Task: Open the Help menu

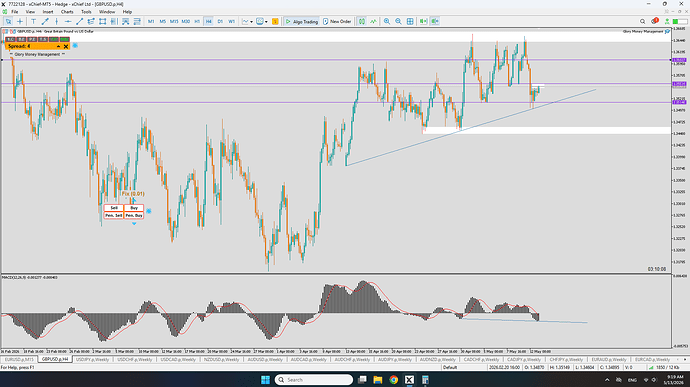Action: (x=127, y=12)
